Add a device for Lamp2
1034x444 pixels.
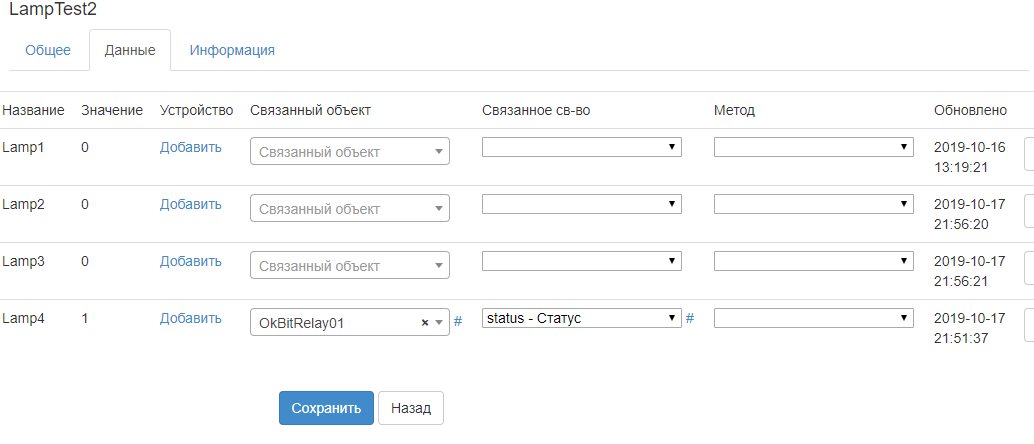coord(190,204)
